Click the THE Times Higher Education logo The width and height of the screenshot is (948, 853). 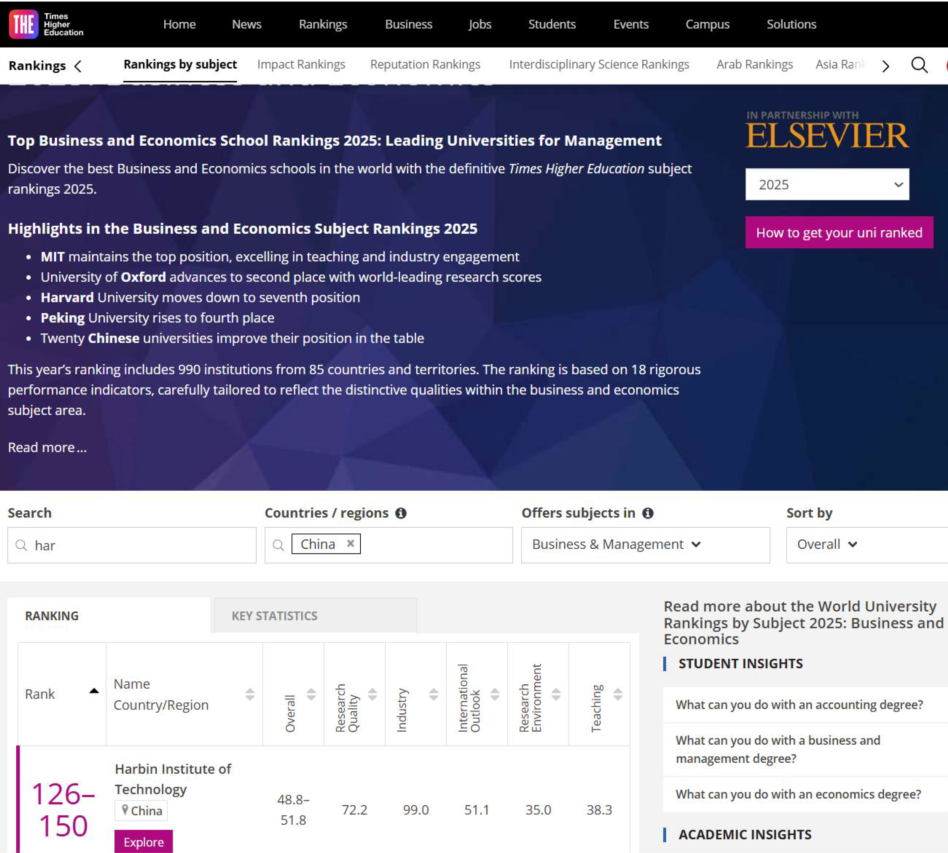(46, 24)
